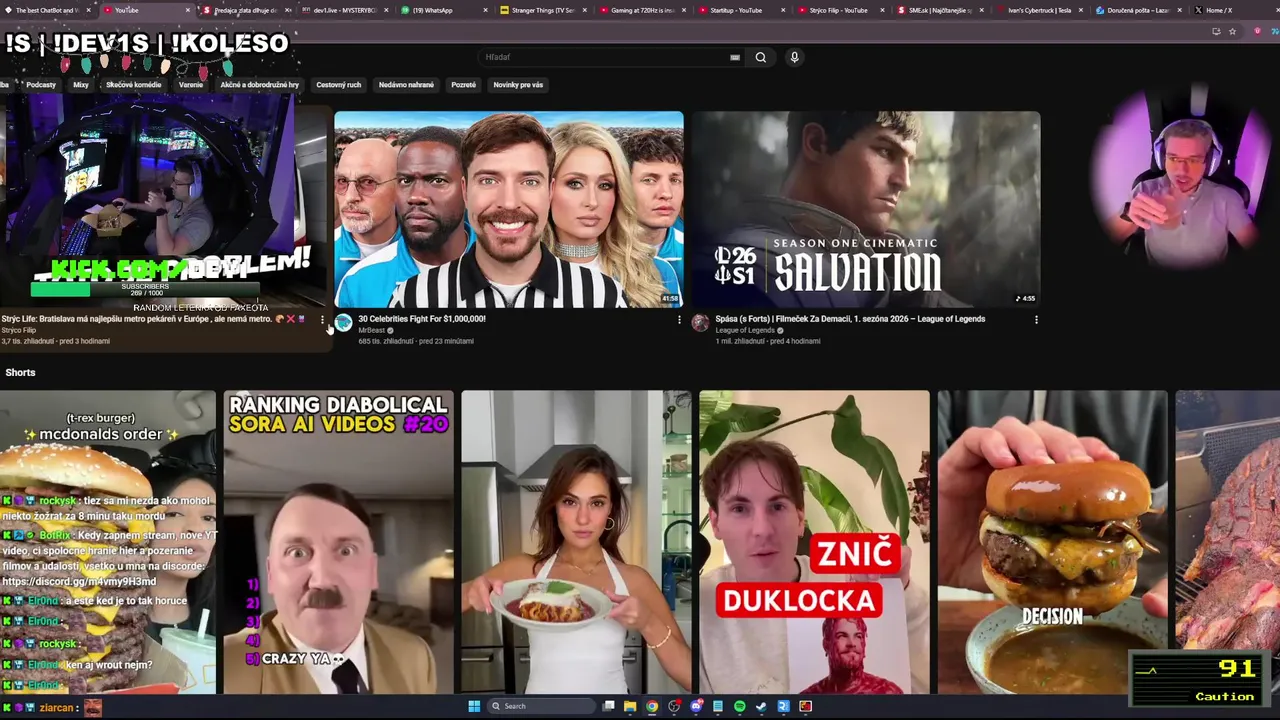This screenshot has height=720, width=1280.
Task: Open the Ranking Diabolical Sora AI Short
Action: [338, 542]
